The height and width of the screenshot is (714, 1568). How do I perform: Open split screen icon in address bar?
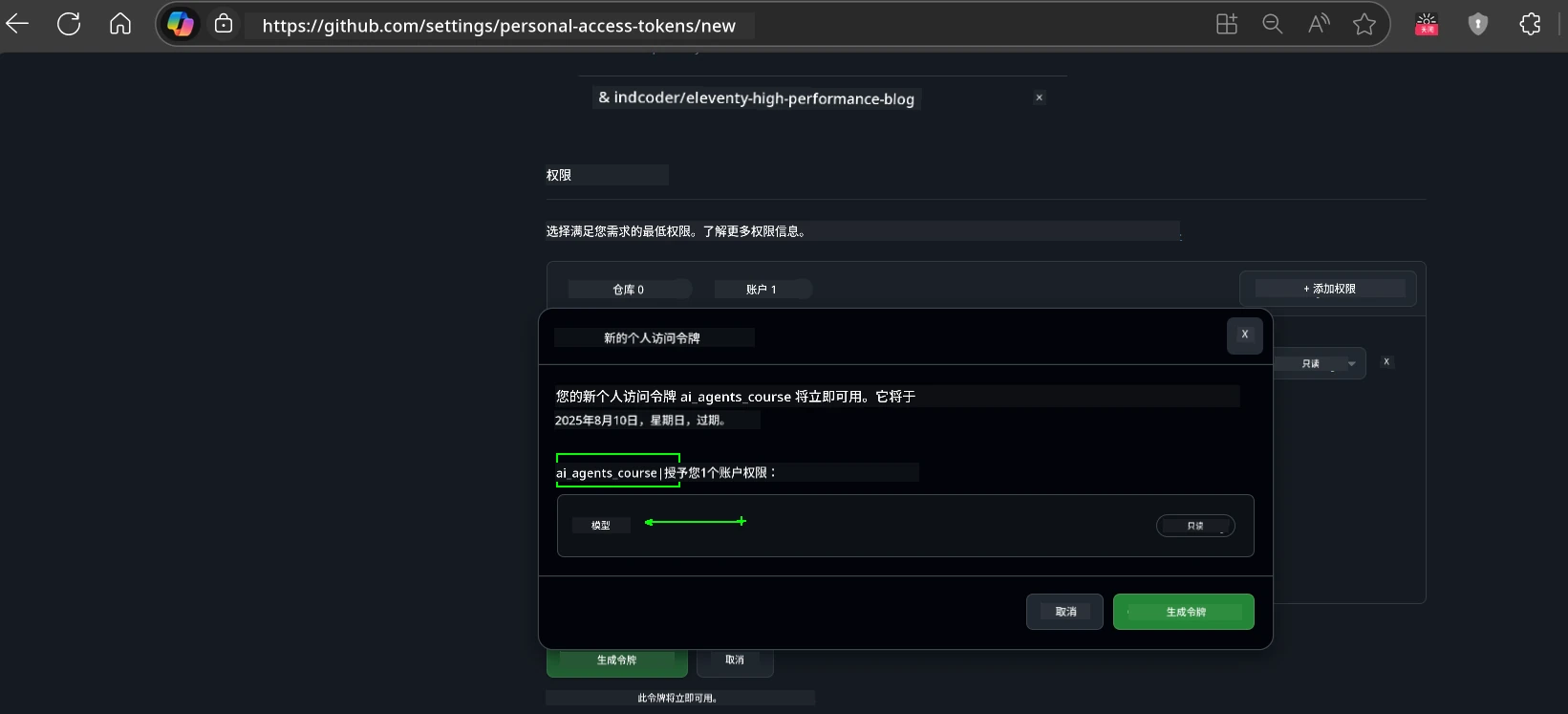1226,25
